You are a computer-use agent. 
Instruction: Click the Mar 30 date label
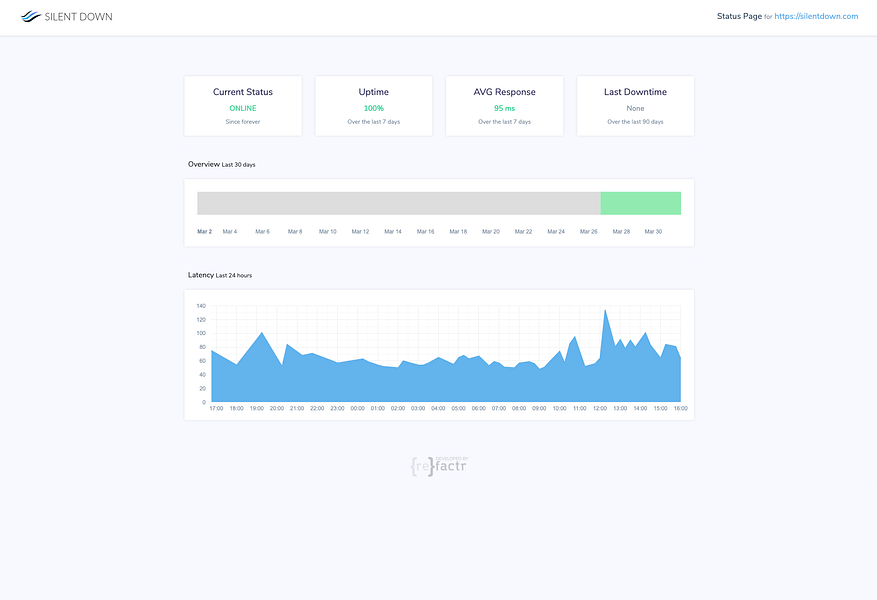(x=653, y=232)
